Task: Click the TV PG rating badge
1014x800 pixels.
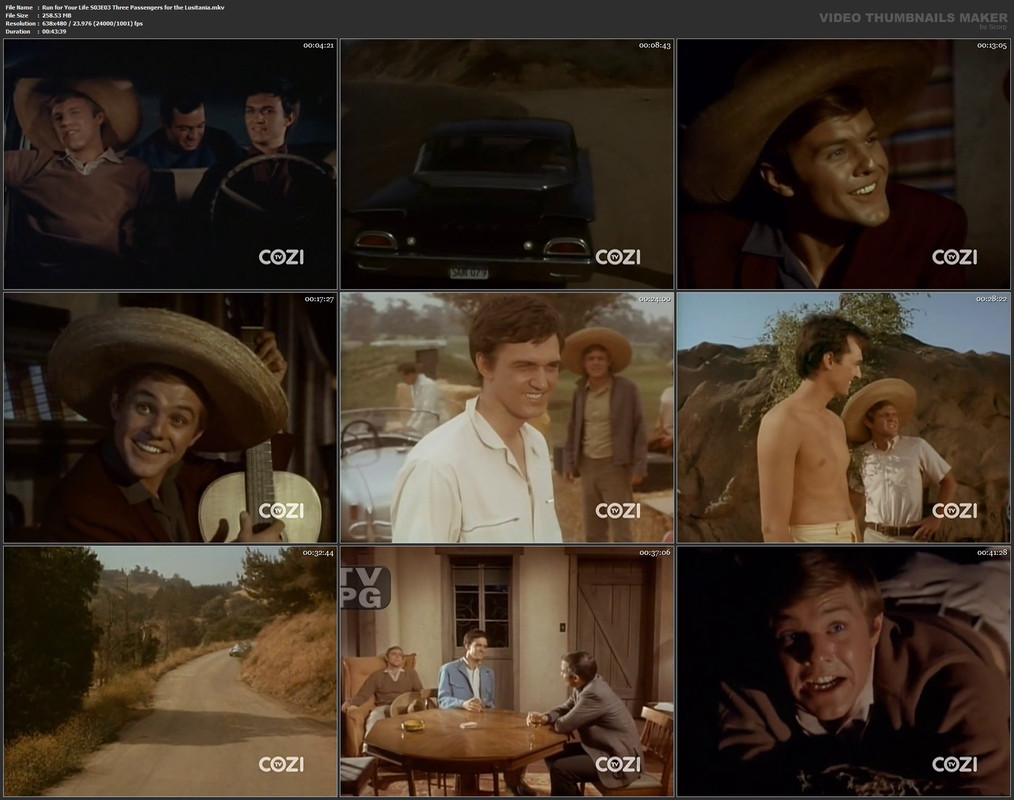Action: [365, 587]
